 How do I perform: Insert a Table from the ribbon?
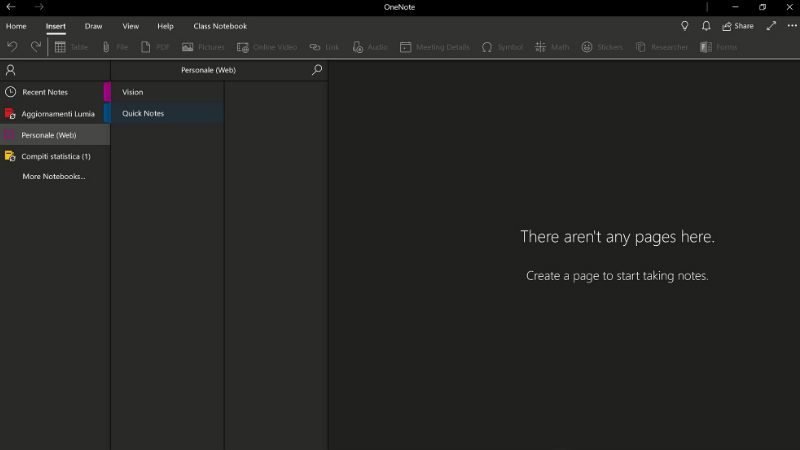[70, 47]
